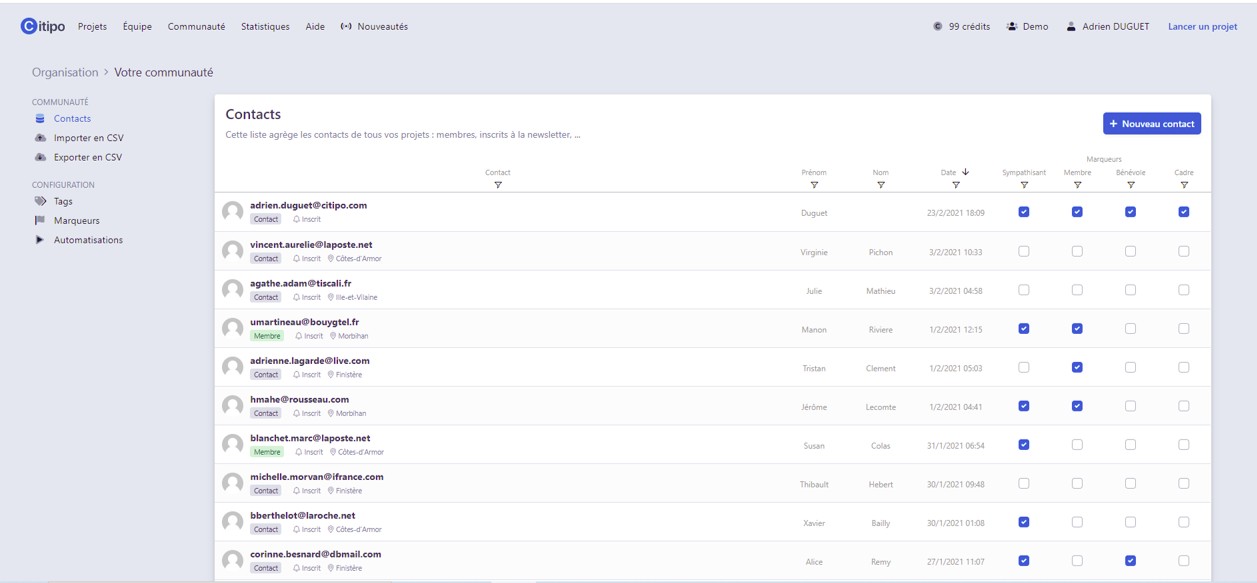Viewport: 1257px width, 583px height.
Task: Enable Bénévole marker for umartineau@bouygtel.fr
Action: click(1130, 329)
